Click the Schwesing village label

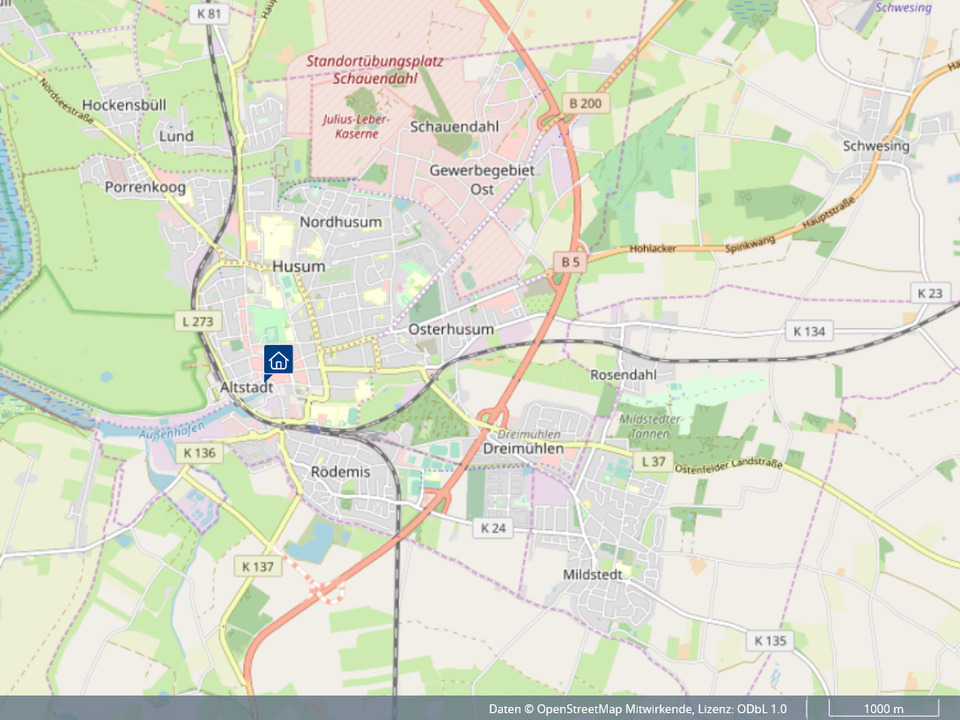coord(876,146)
